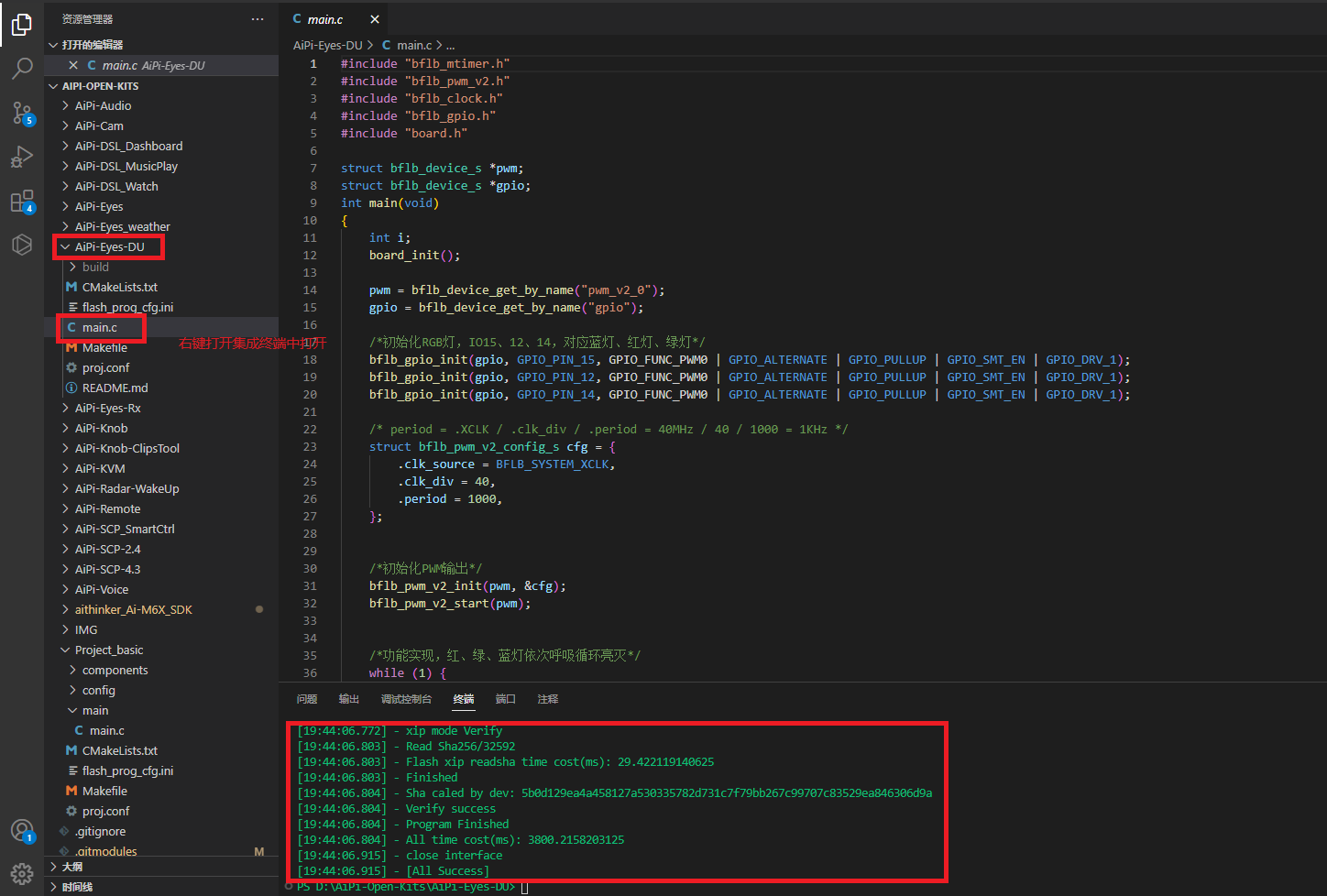Expand the AiPi-Eyes_weather folder
The width and height of the screenshot is (1327, 896).
click(x=161, y=226)
